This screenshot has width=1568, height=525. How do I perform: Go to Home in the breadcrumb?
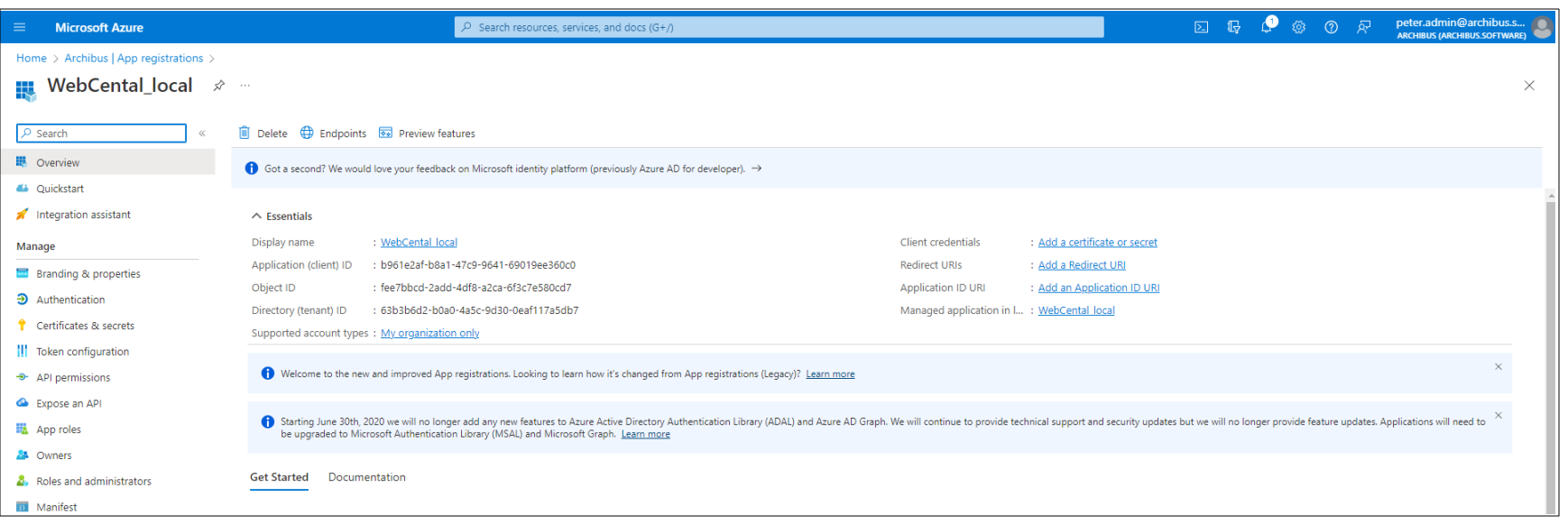pos(32,58)
